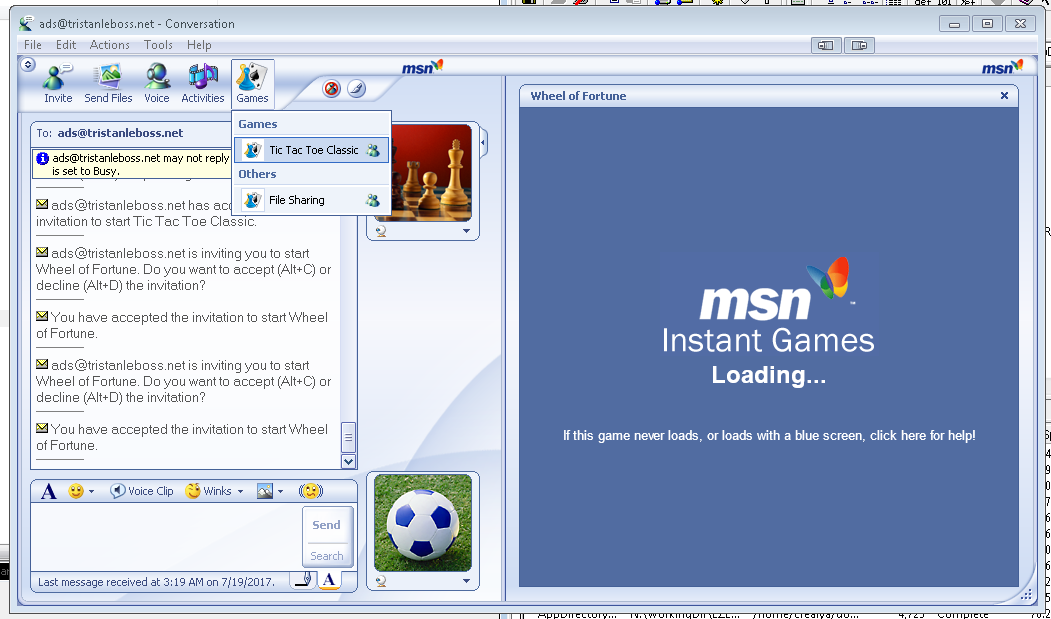Click 'Last message received at 3:19 AM' status
This screenshot has width=1051, height=619.
(x=156, y=582)
